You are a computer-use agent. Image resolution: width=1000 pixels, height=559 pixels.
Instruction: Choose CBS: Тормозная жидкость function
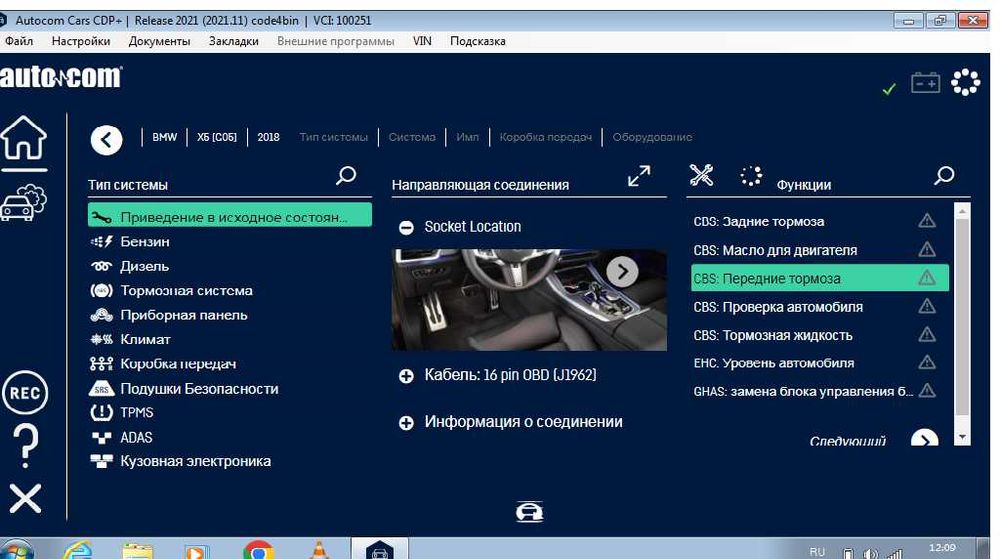point(820,335)
